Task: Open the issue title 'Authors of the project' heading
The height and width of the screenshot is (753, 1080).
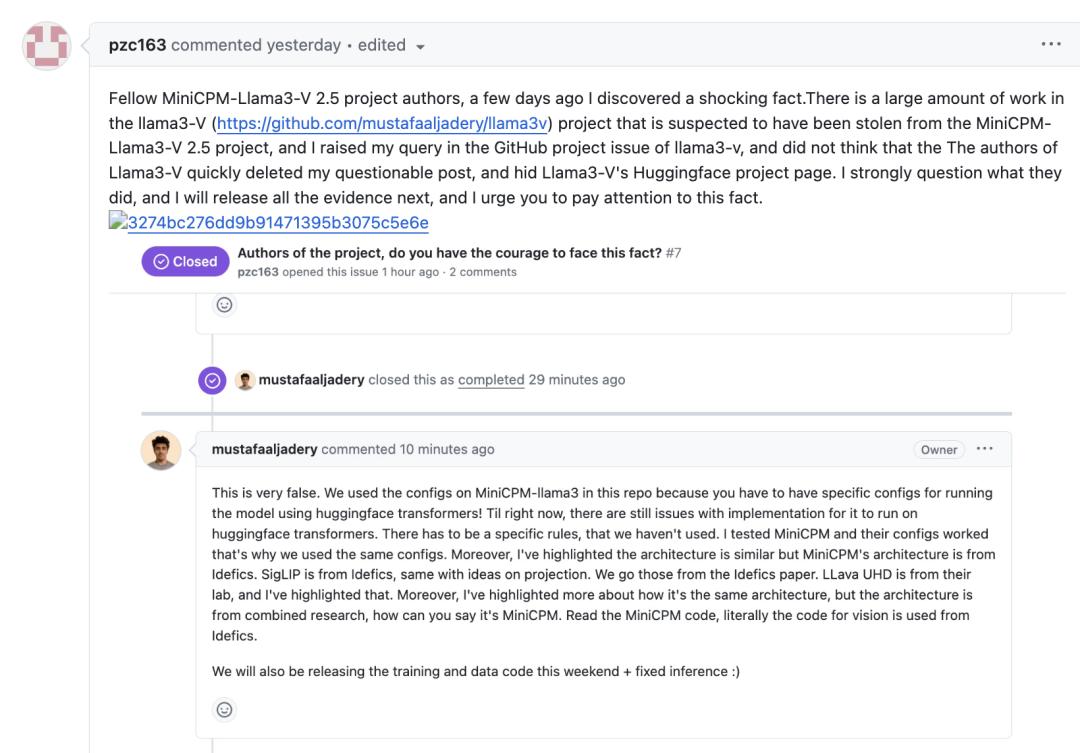Action: pyautogui.click(x=450, y=253)
